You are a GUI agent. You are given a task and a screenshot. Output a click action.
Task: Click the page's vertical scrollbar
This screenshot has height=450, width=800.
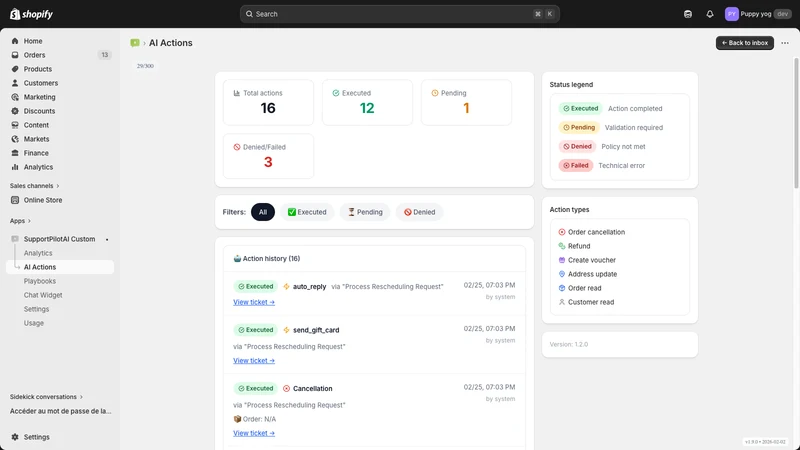click(x=796, y=122)
